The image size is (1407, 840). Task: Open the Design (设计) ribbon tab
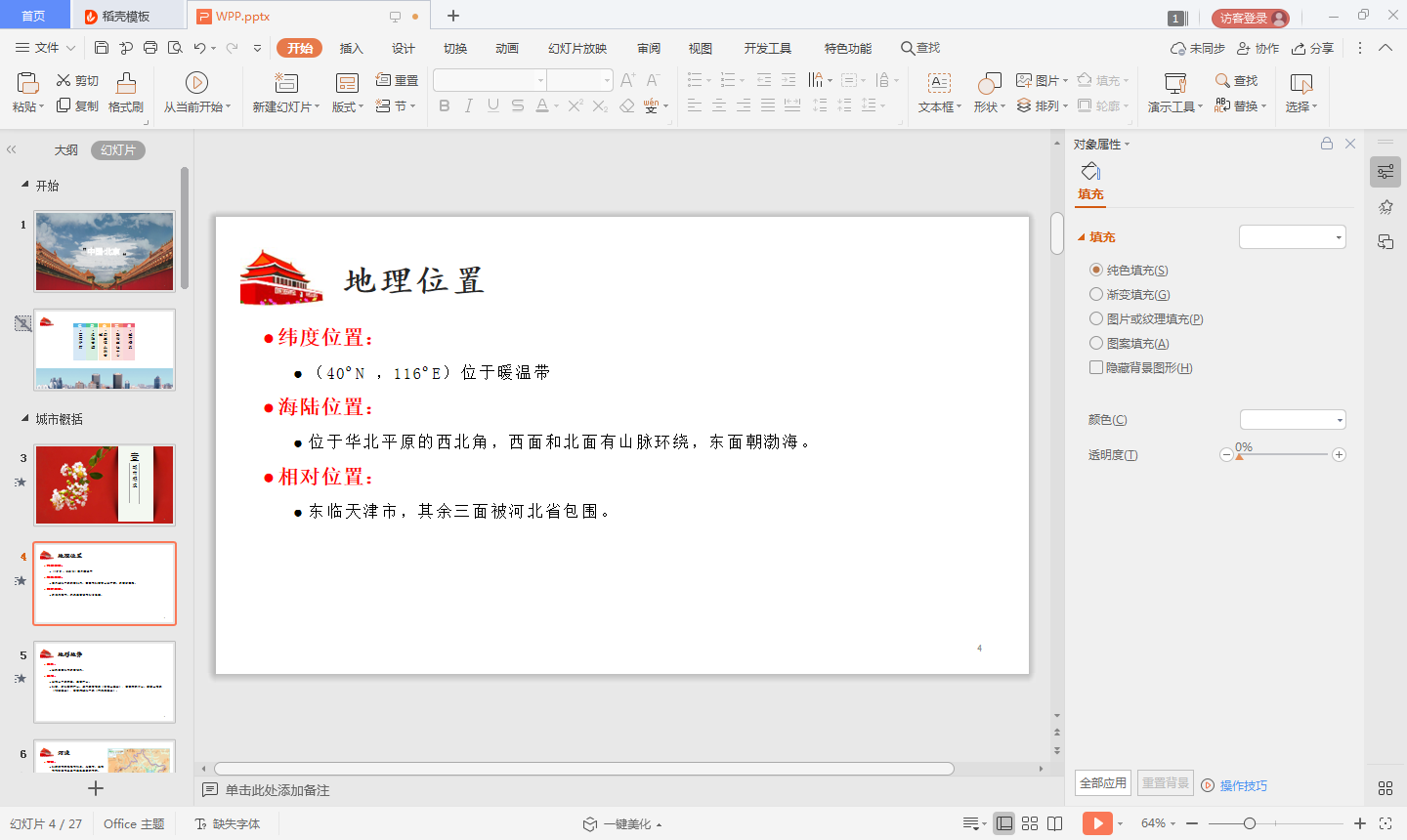coord(404,48)
